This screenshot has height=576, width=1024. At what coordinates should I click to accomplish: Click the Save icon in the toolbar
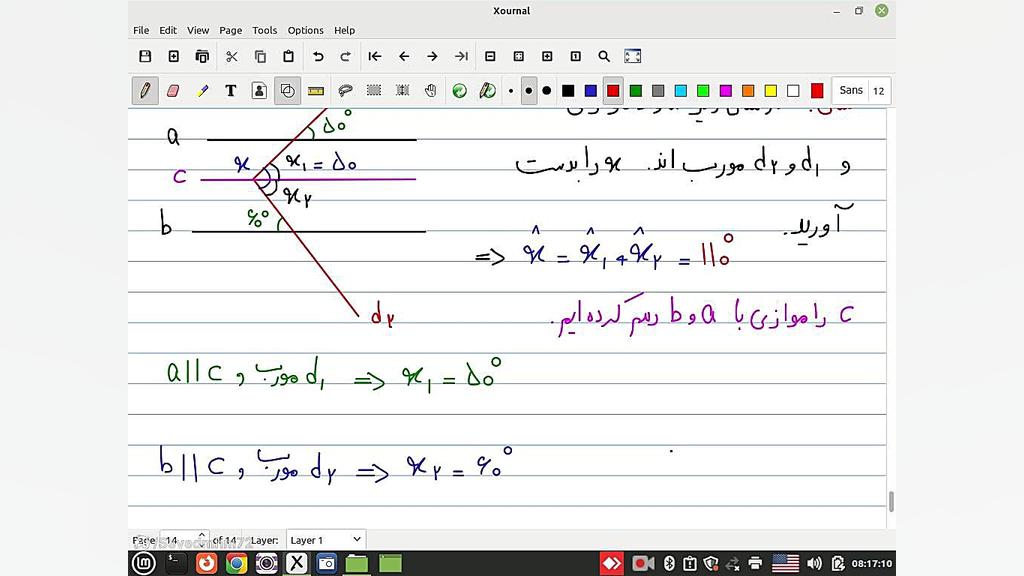(145, 56)
